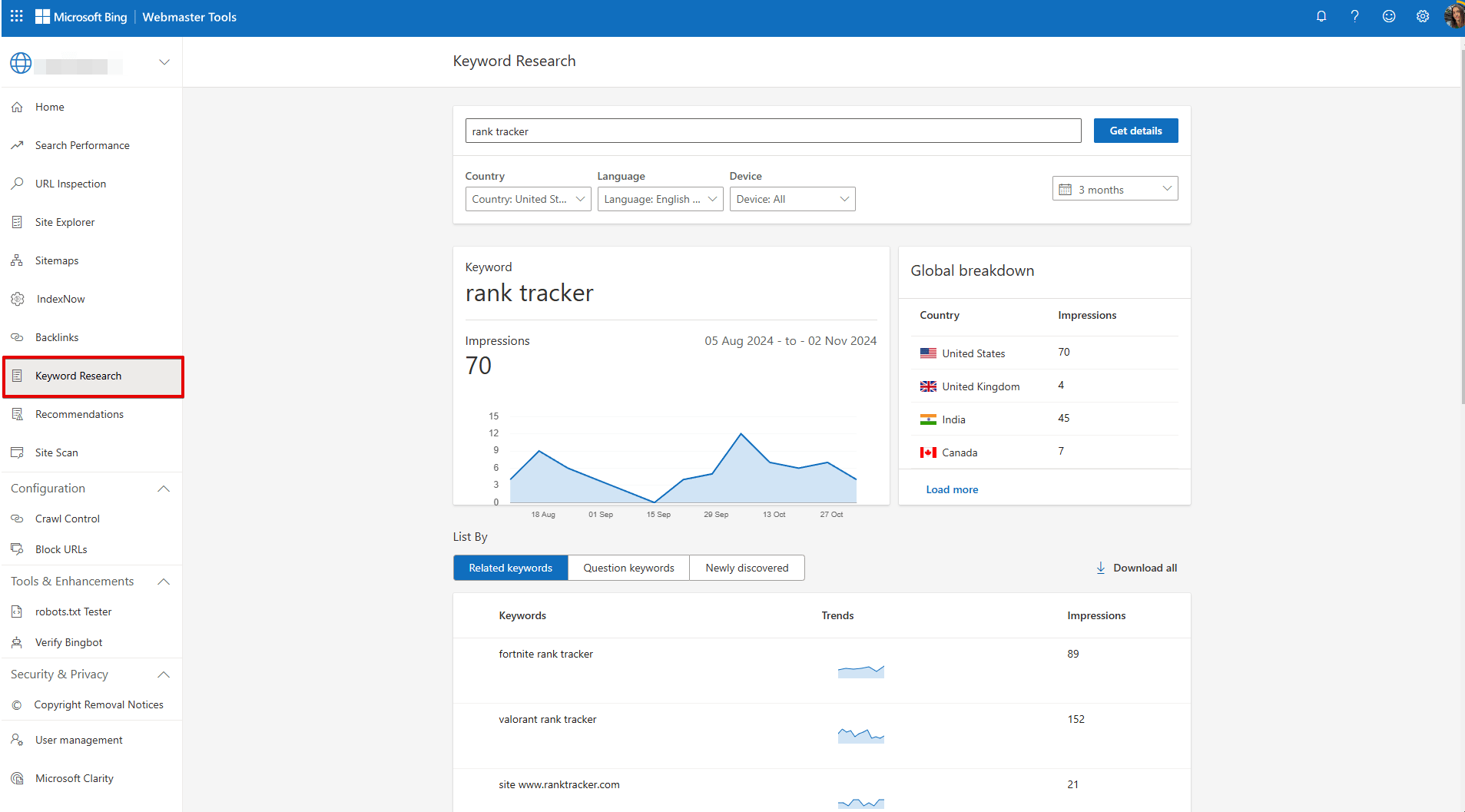Open the user profile avatar
Image resolution: width=1465 pixels, height=812 pixels.
pos(1454,16)
